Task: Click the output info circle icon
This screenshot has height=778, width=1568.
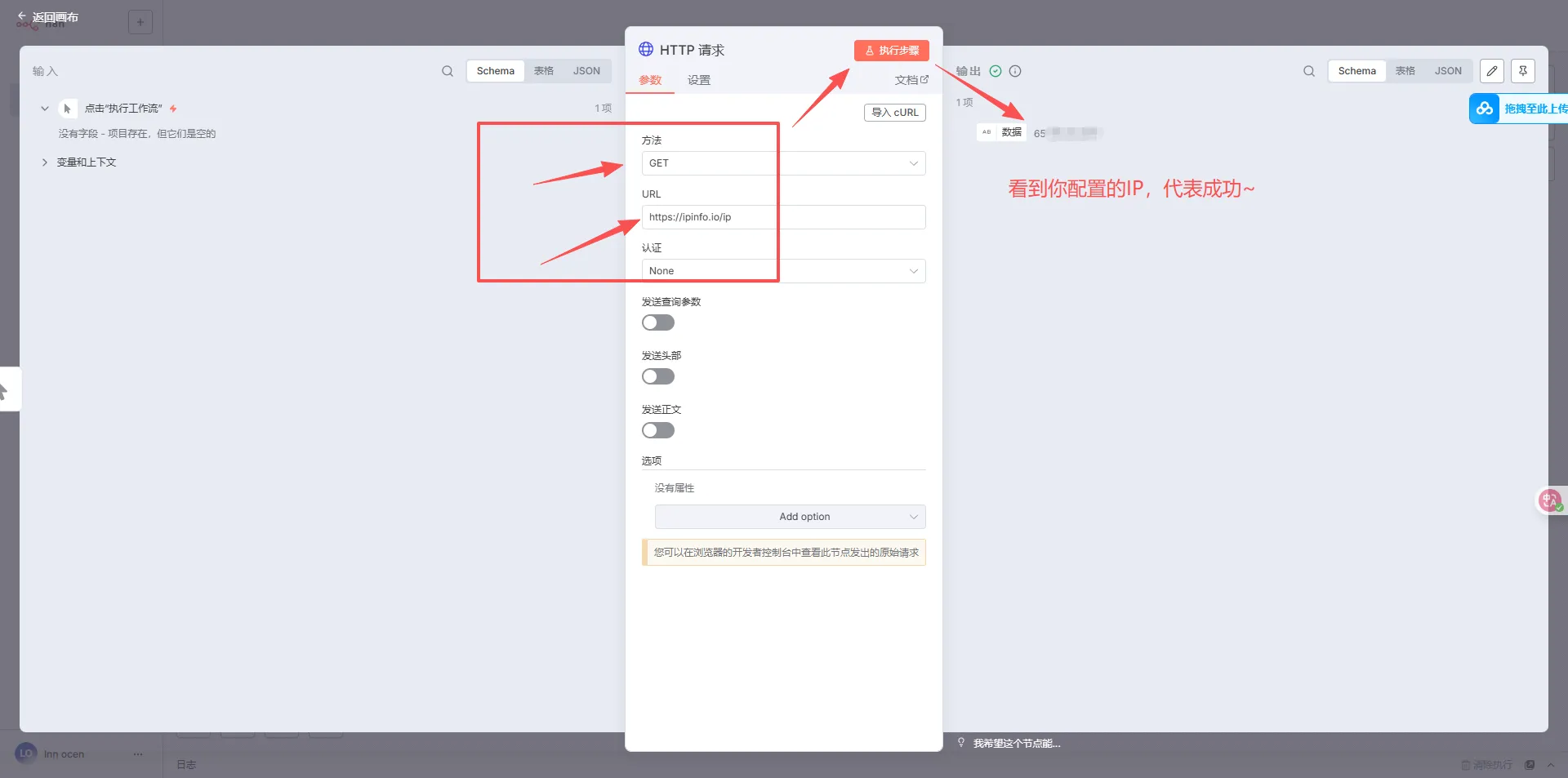Action: point(1015,71)
